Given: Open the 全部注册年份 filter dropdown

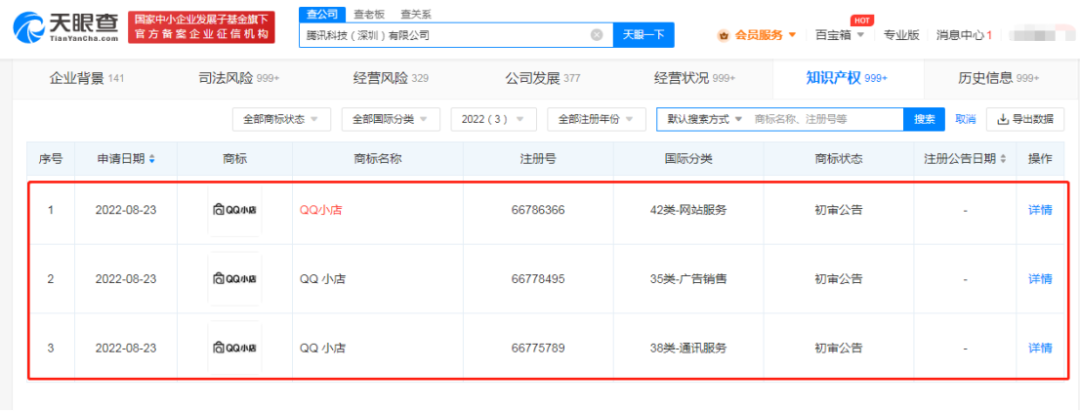Looking at the screenshot, I should pos(596,119).
